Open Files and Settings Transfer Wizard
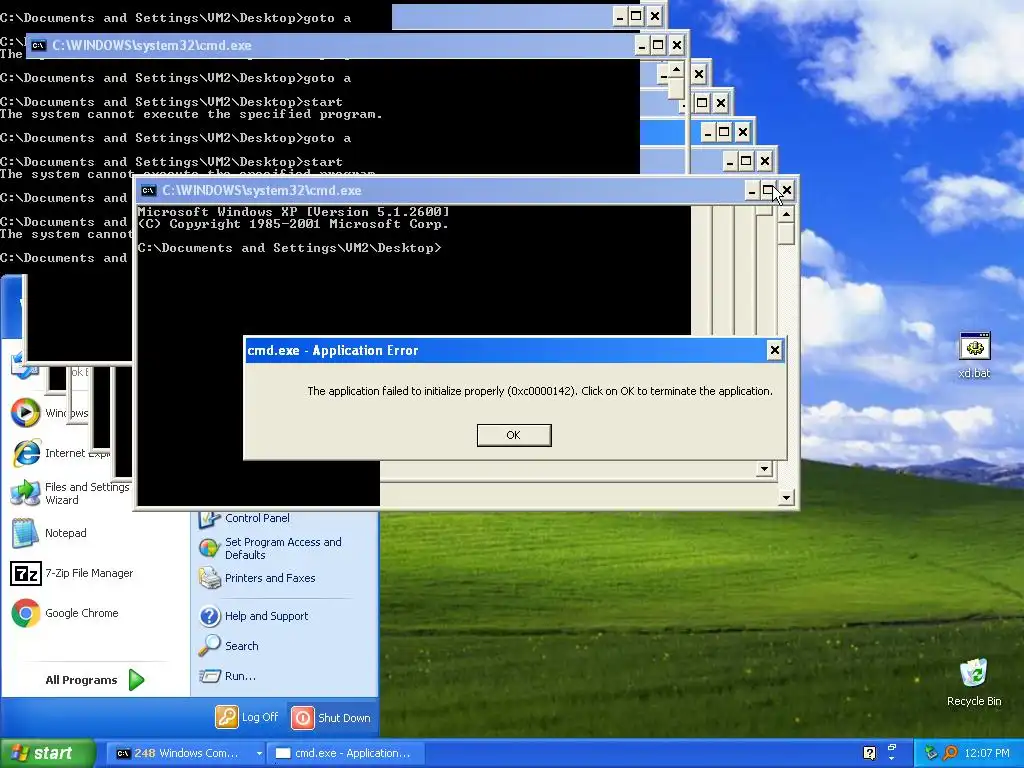The height and width of the screenshot is (768, 1024). click(x=71, y=493)
